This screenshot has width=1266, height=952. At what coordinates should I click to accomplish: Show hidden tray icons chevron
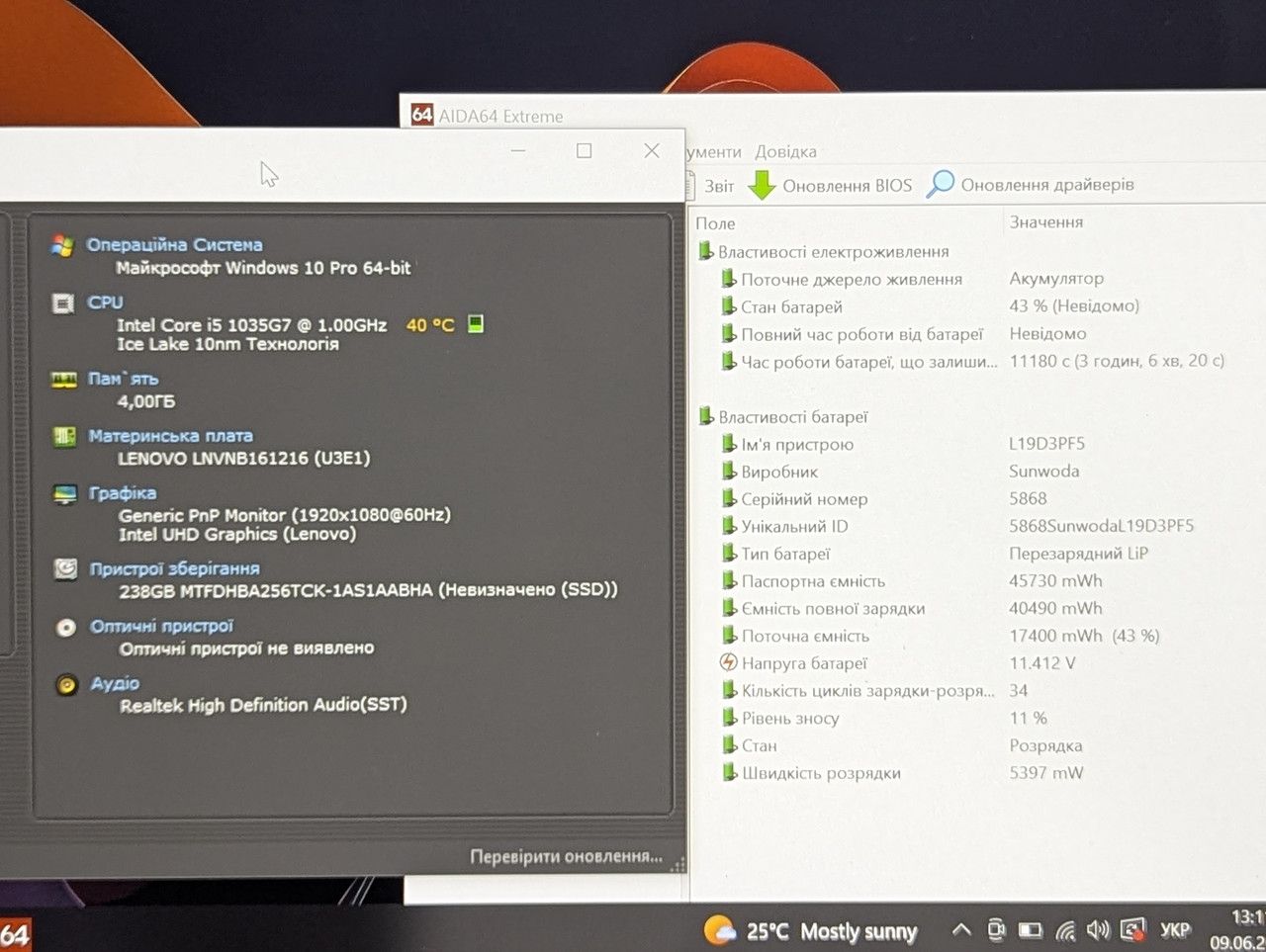(960, 930)
